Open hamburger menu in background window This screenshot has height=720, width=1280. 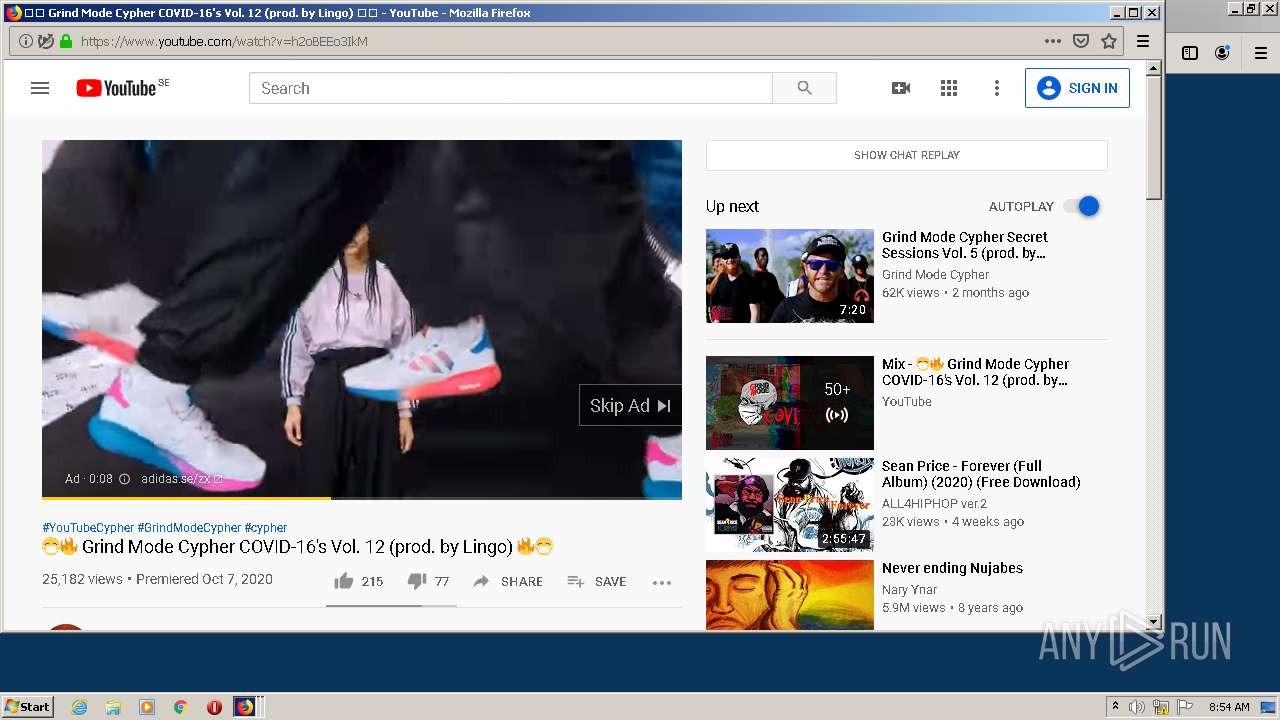point(1262,53)
